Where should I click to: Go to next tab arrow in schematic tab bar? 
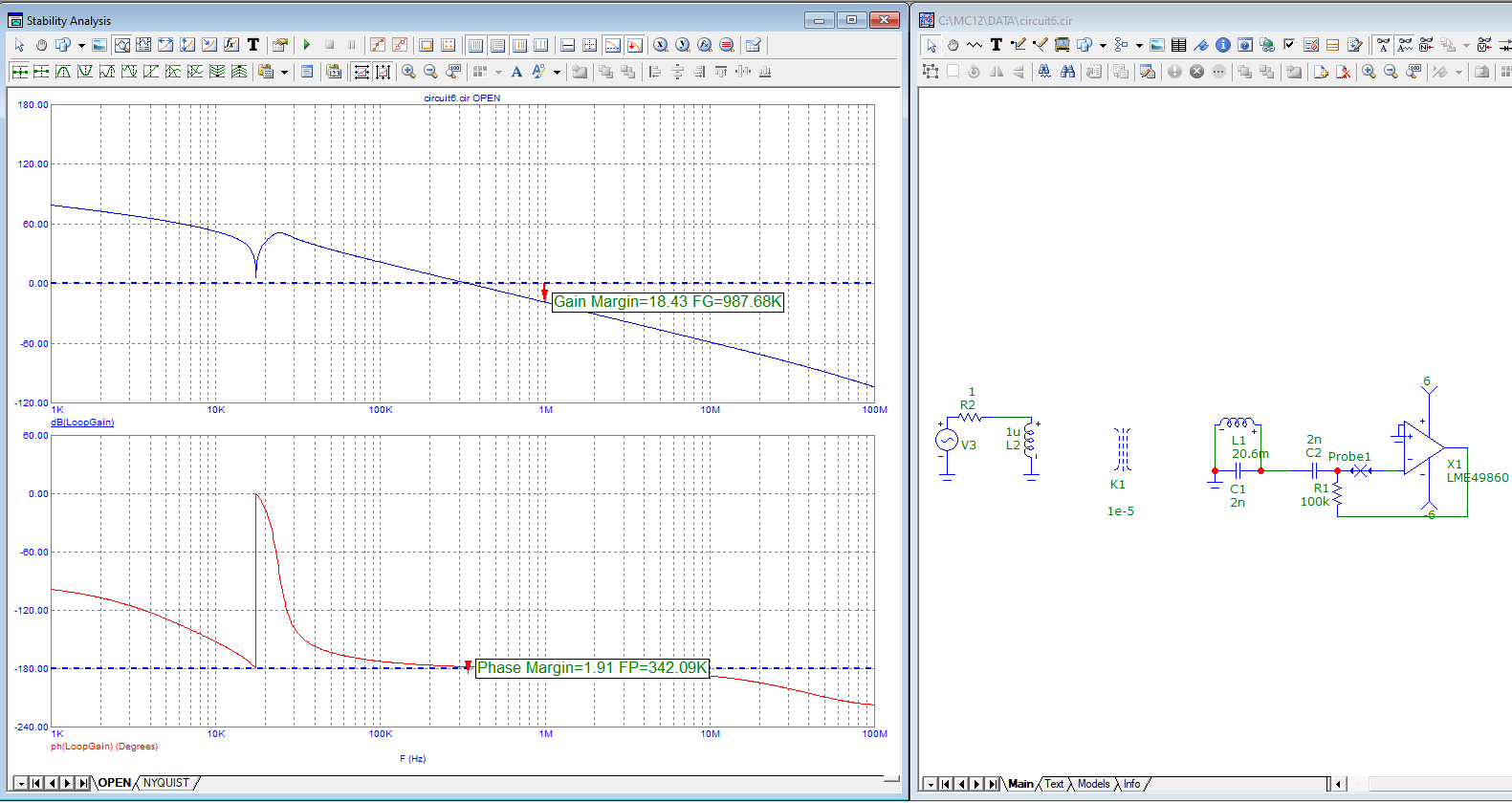click(977, 784)
